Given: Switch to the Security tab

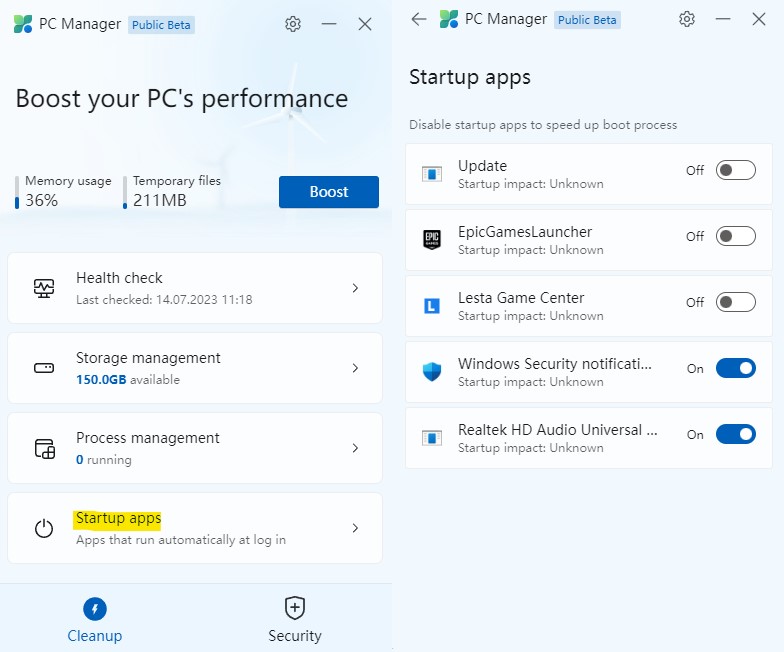Looking at the screenshot, I should click(x=294, y=619).
